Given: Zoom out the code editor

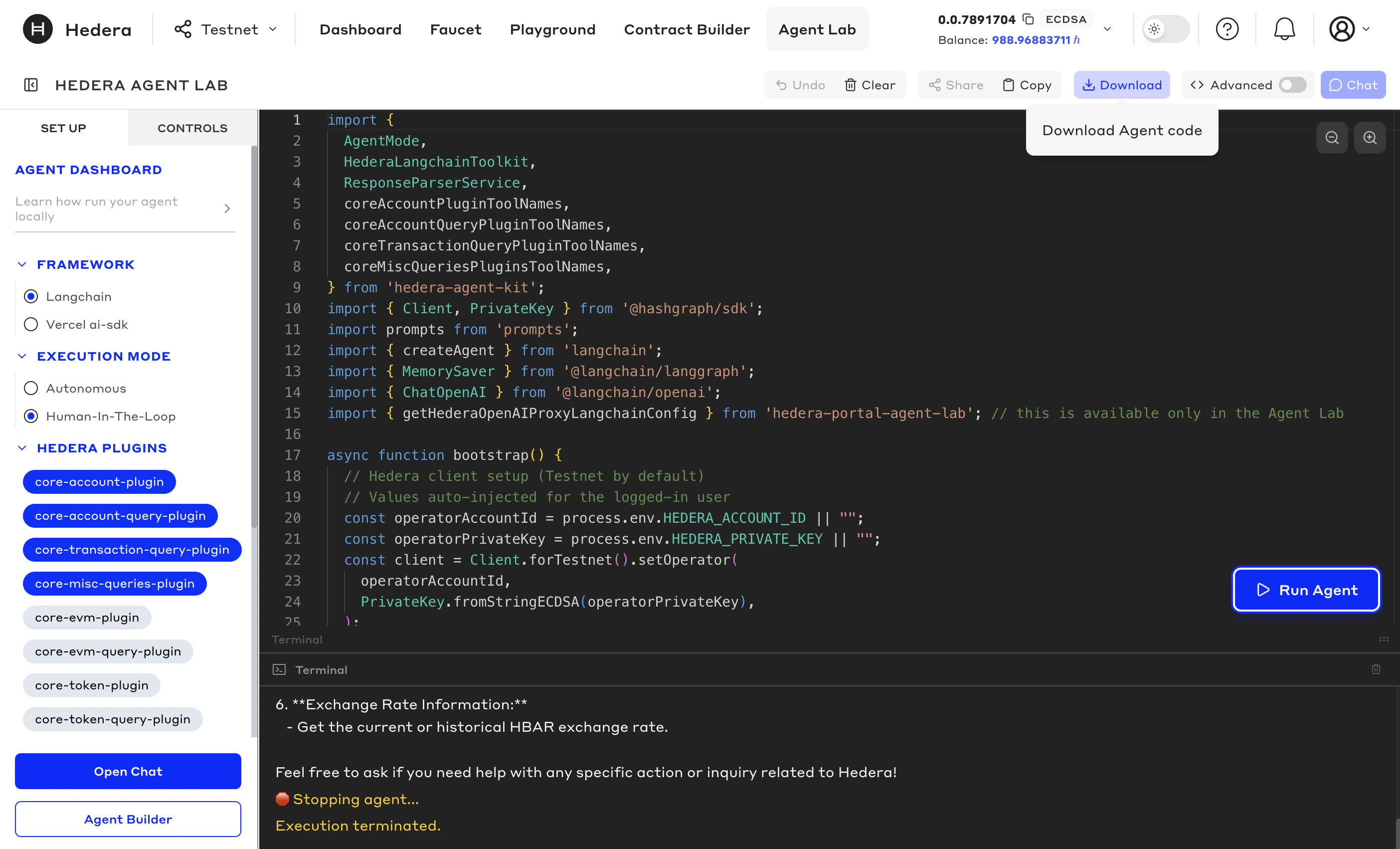Looking at the screenshot, I should pos(1332,137).
